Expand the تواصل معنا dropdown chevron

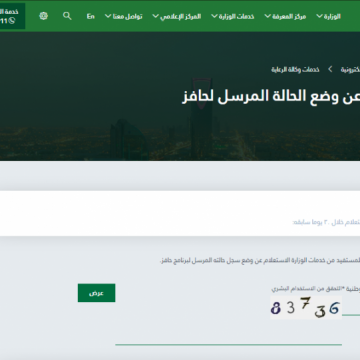pos(108,16)
